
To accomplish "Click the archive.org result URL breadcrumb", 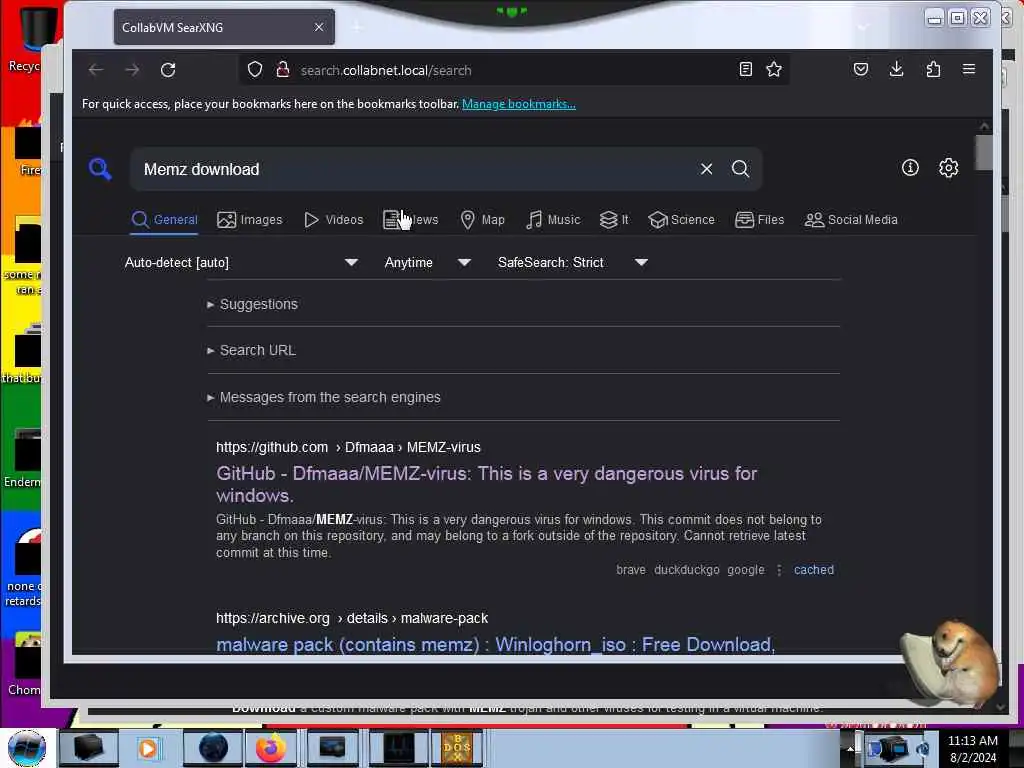I will [x=352, y=618].
